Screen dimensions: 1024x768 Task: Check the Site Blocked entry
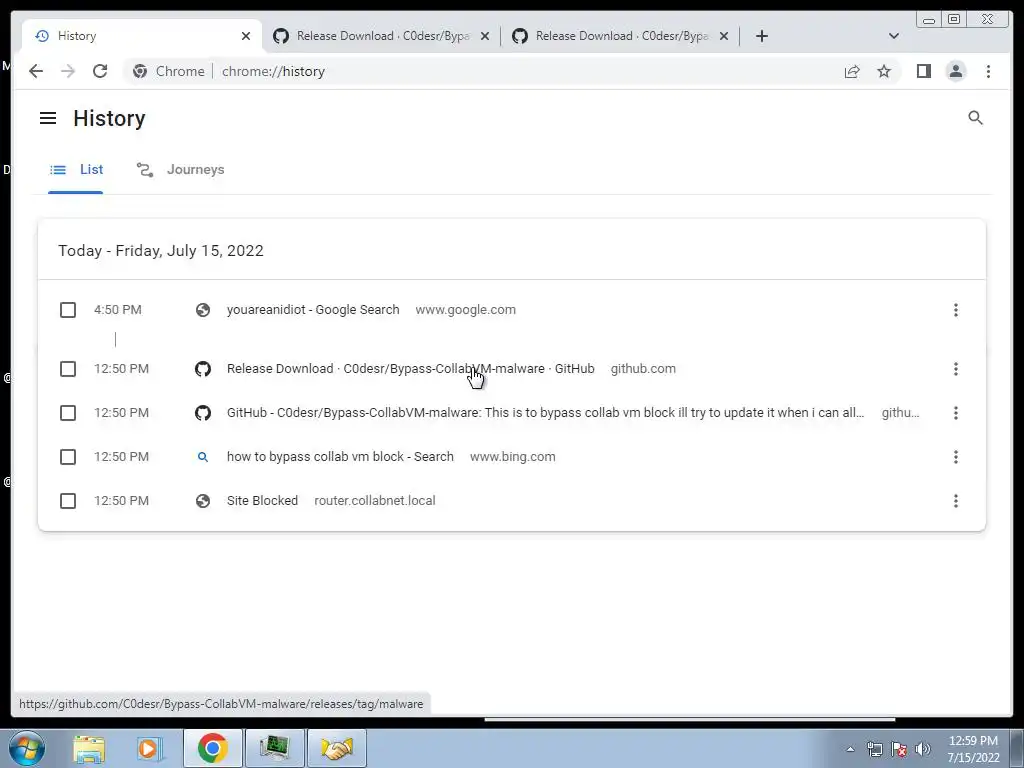(x=68, y=501)
